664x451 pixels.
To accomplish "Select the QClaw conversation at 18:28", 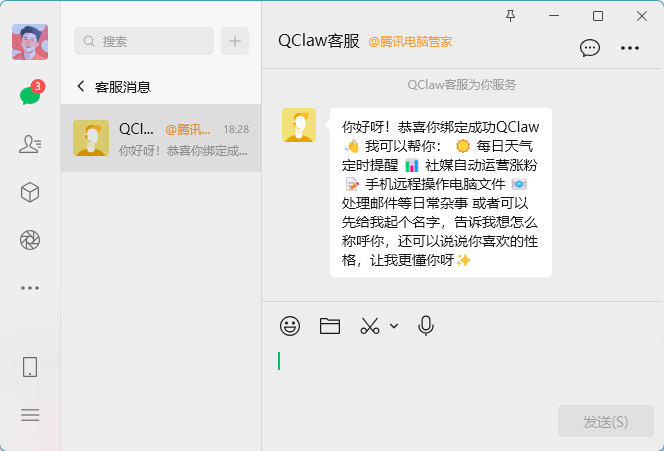I will pos(161,138).
